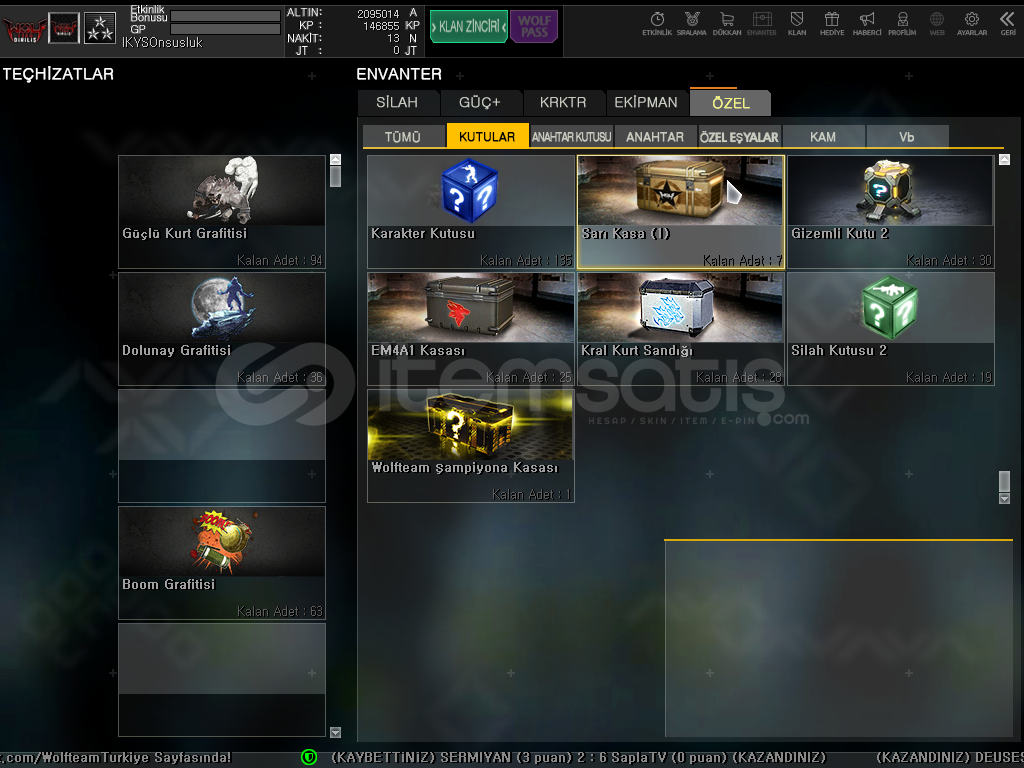Open the Profilim profile icon
This screenshot has height=768, width=1024.
[x=902, y=24]
